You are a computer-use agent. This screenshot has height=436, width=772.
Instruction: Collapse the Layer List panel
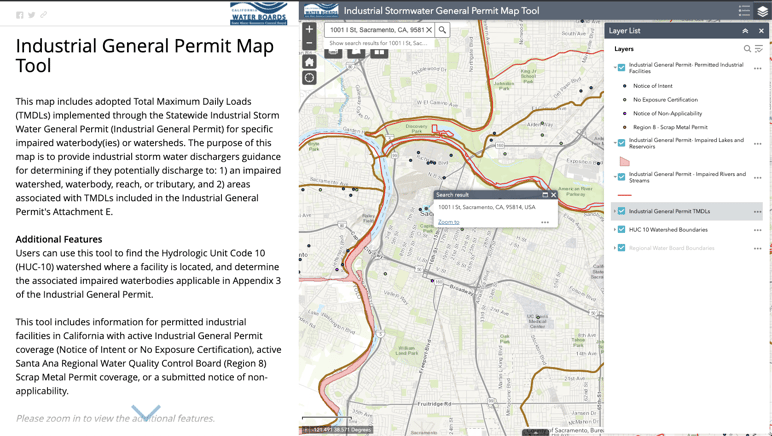click(x=745, y=31)
